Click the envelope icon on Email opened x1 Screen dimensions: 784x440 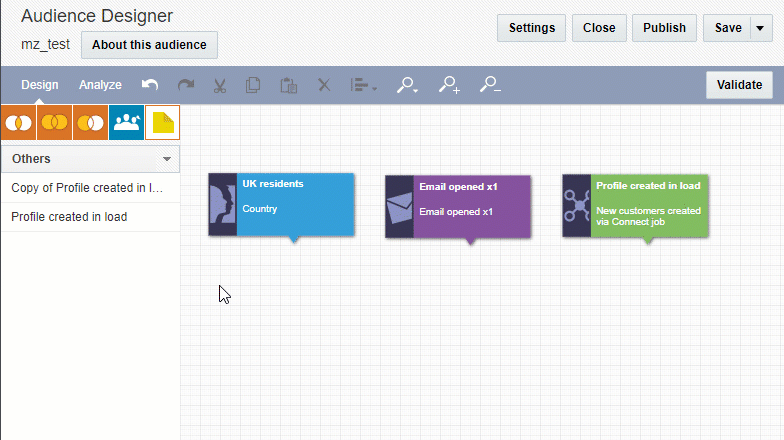pos(400,206)
